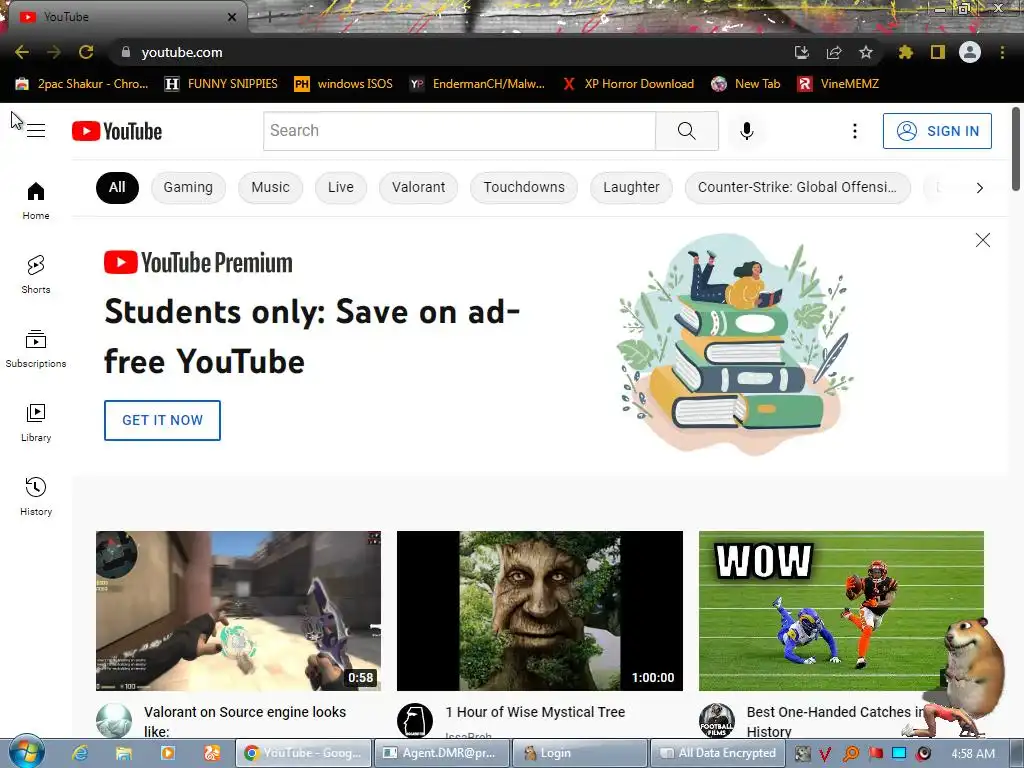The width and height of the screenshot is (1024, 768).
Task: Open Shorts in the sidebar
Action: (x=36, y=274)
